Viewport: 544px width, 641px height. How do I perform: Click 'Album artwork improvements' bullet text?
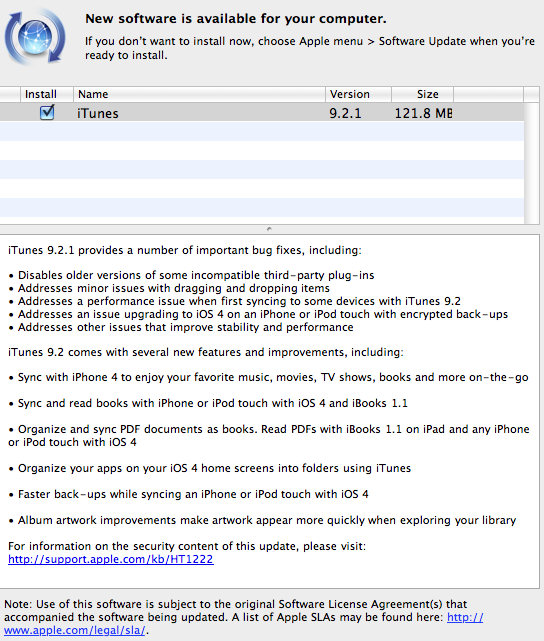click(x=267, y=520)
